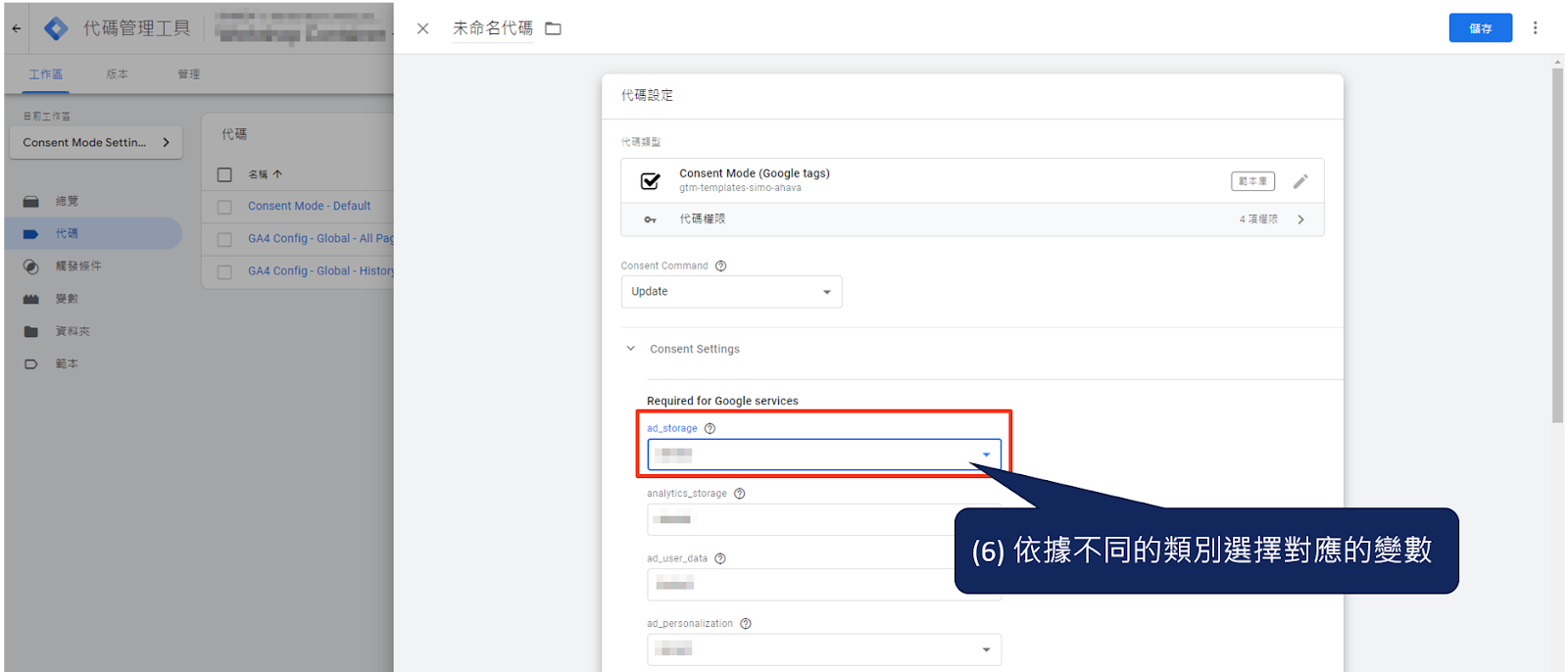Sort tags by the 名稱 column header
The height and width of the screenshot is (672, 1568).
click(x=265, y=174)
